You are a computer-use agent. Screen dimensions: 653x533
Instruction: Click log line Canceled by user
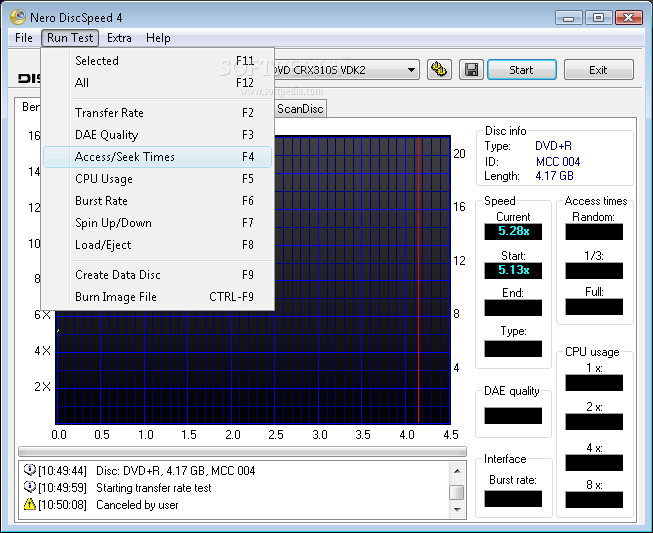coord(137,505)
